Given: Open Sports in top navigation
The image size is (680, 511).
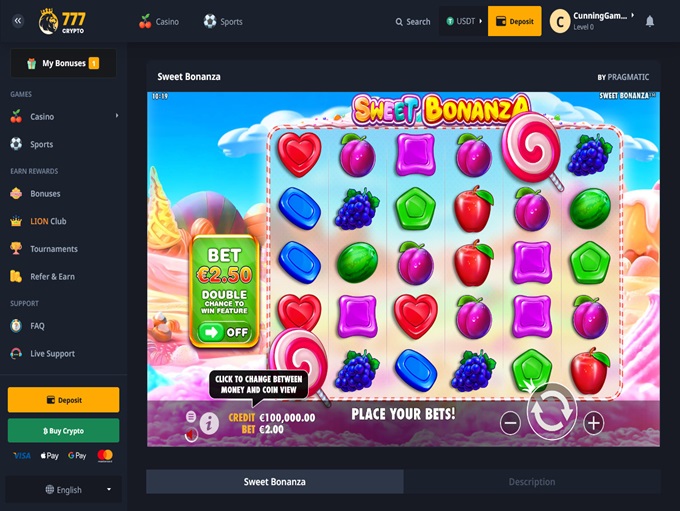Looking at the screenshot, I should click(223, 21).
